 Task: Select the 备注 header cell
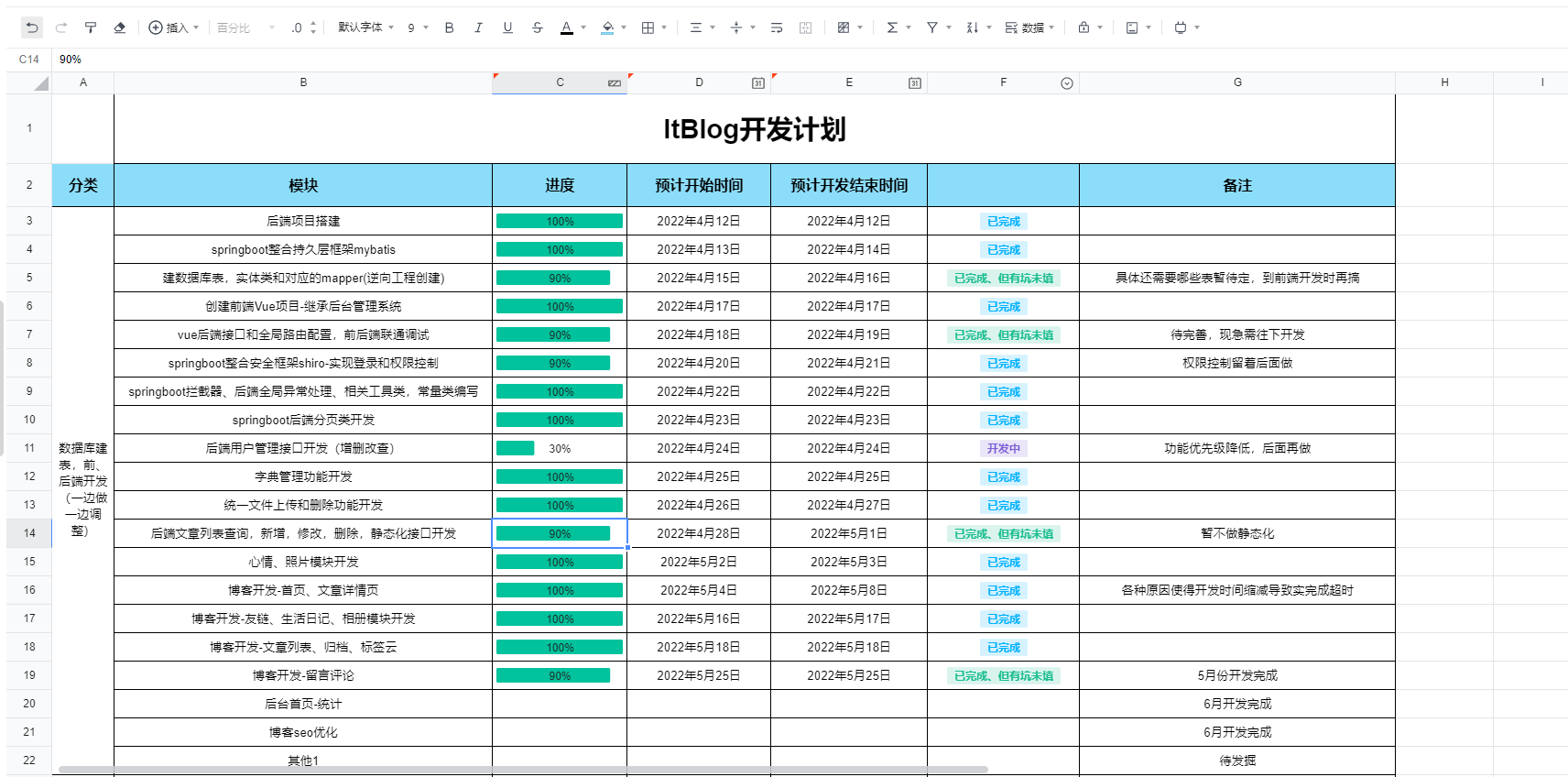[1237, 185]
